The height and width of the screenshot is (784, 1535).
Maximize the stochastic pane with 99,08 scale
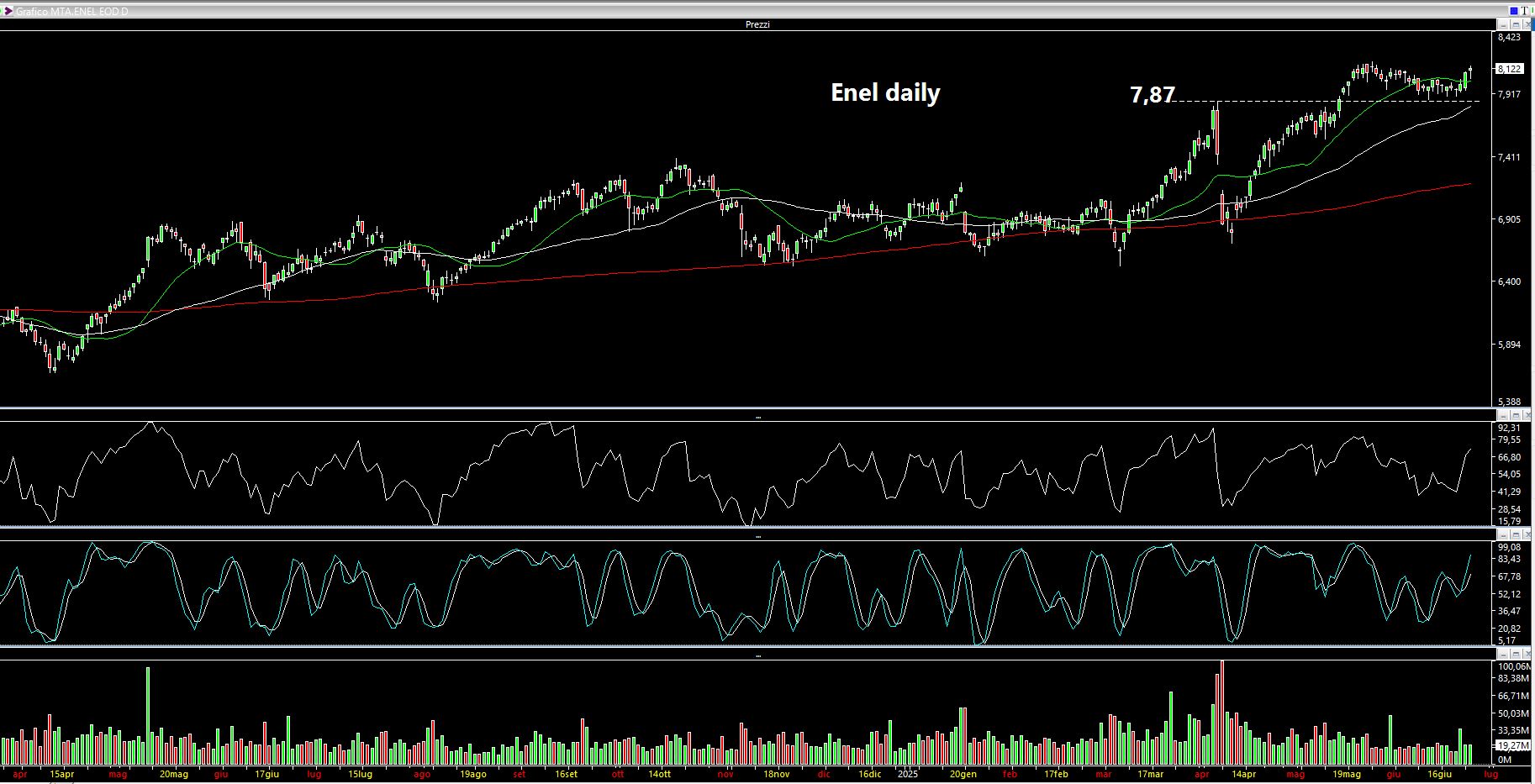point(1516,534)
